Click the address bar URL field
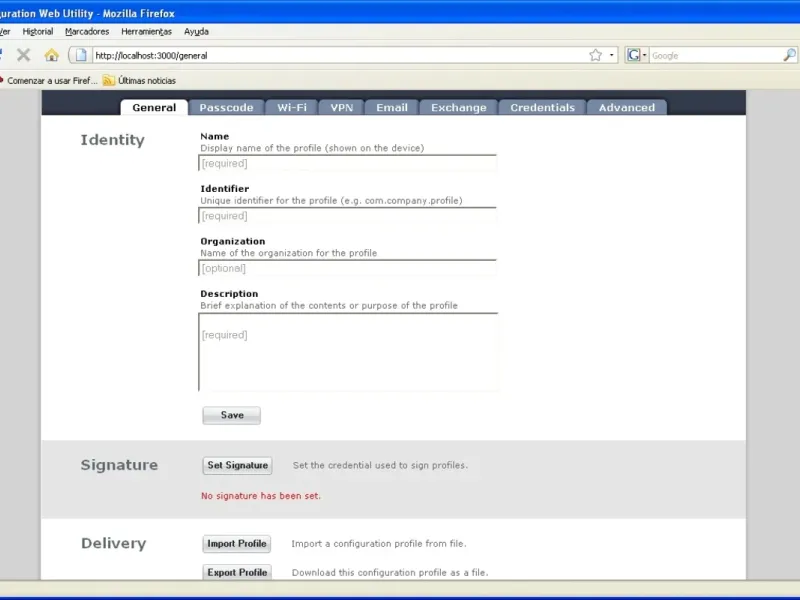 (x=340, y=55)
